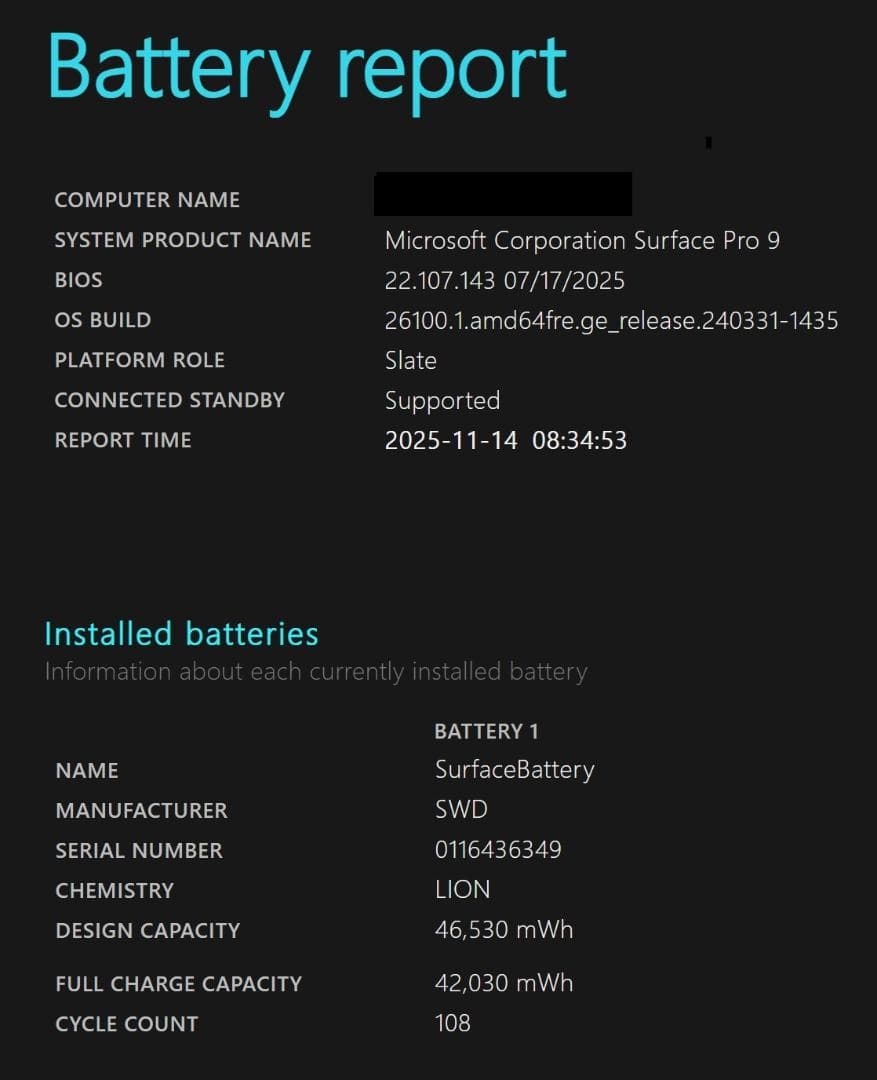This screenshot has height=1080, width=877.
Task: Click the Supported connected standby value
Action: click(442, 400)
